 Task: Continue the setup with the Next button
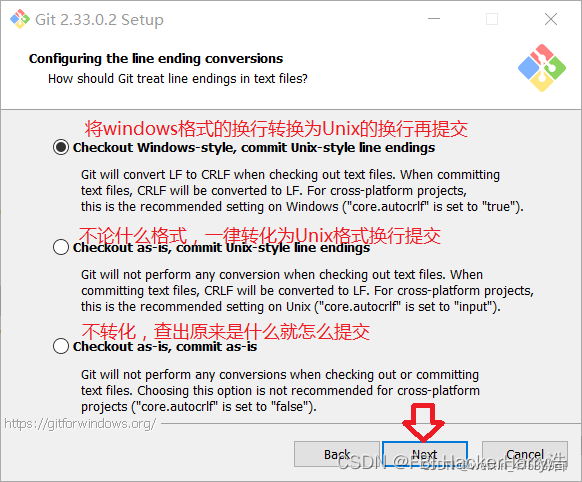click(425, 454)
